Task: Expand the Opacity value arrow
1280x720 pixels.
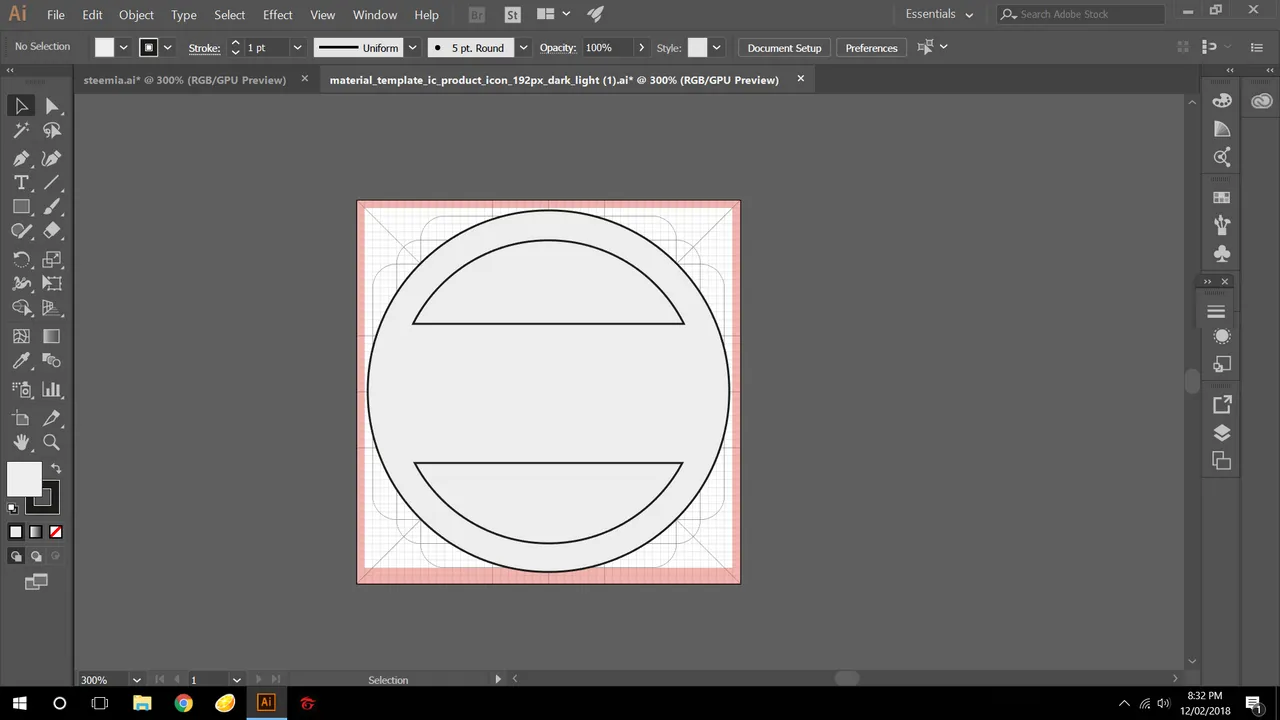Action: click(x=641, y=48)
